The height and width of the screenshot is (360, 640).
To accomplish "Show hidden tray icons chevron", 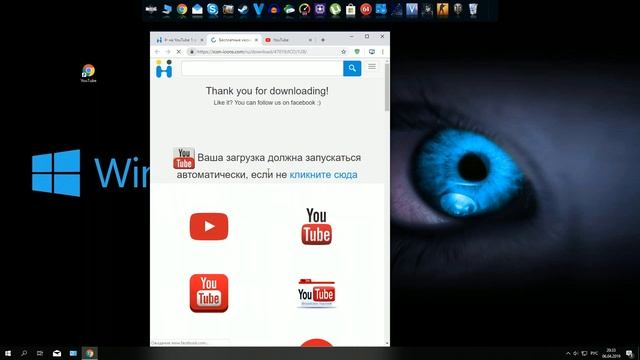I will point(568,353).
